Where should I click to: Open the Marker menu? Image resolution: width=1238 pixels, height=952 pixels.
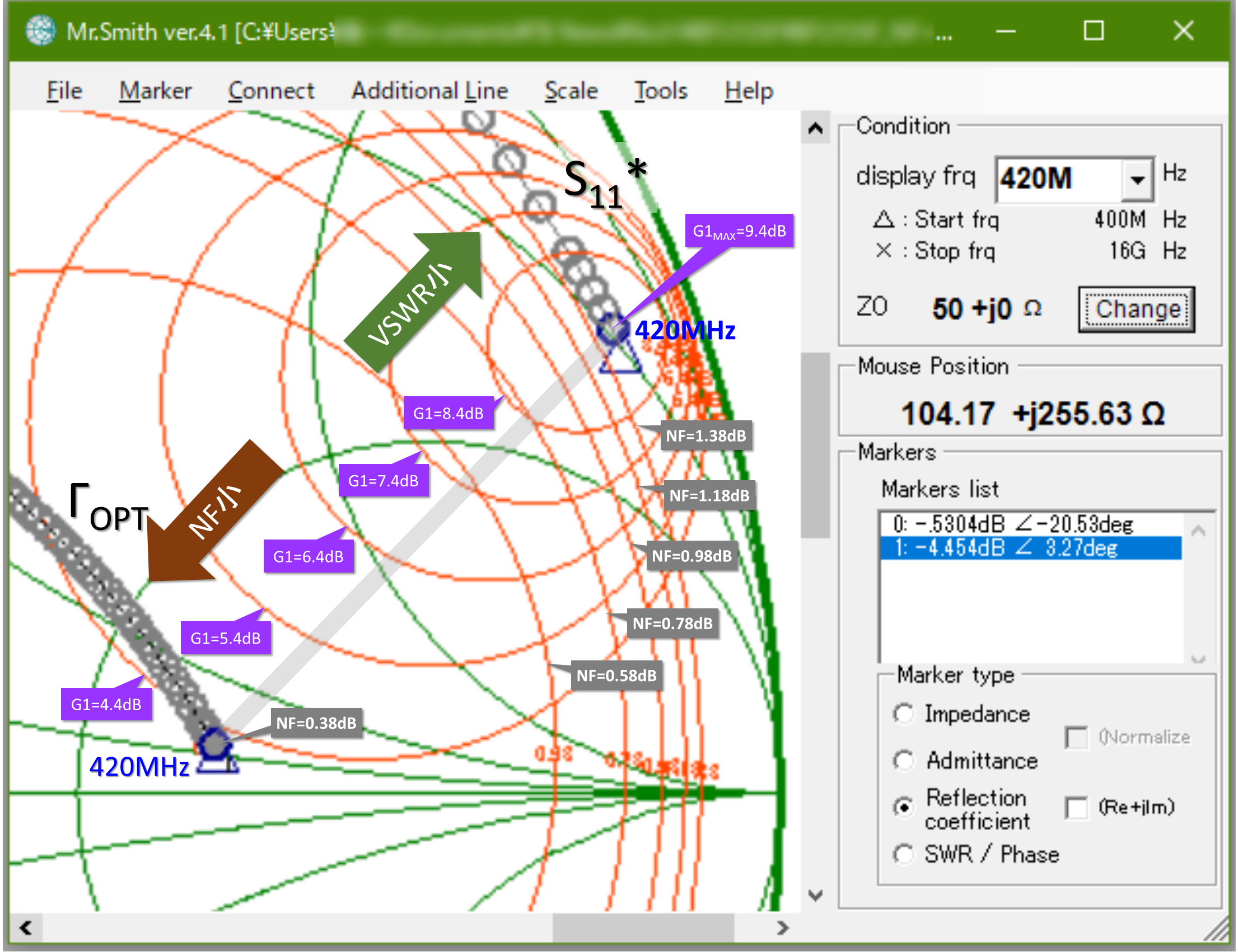pyautogui.click(x=155, y=91)
